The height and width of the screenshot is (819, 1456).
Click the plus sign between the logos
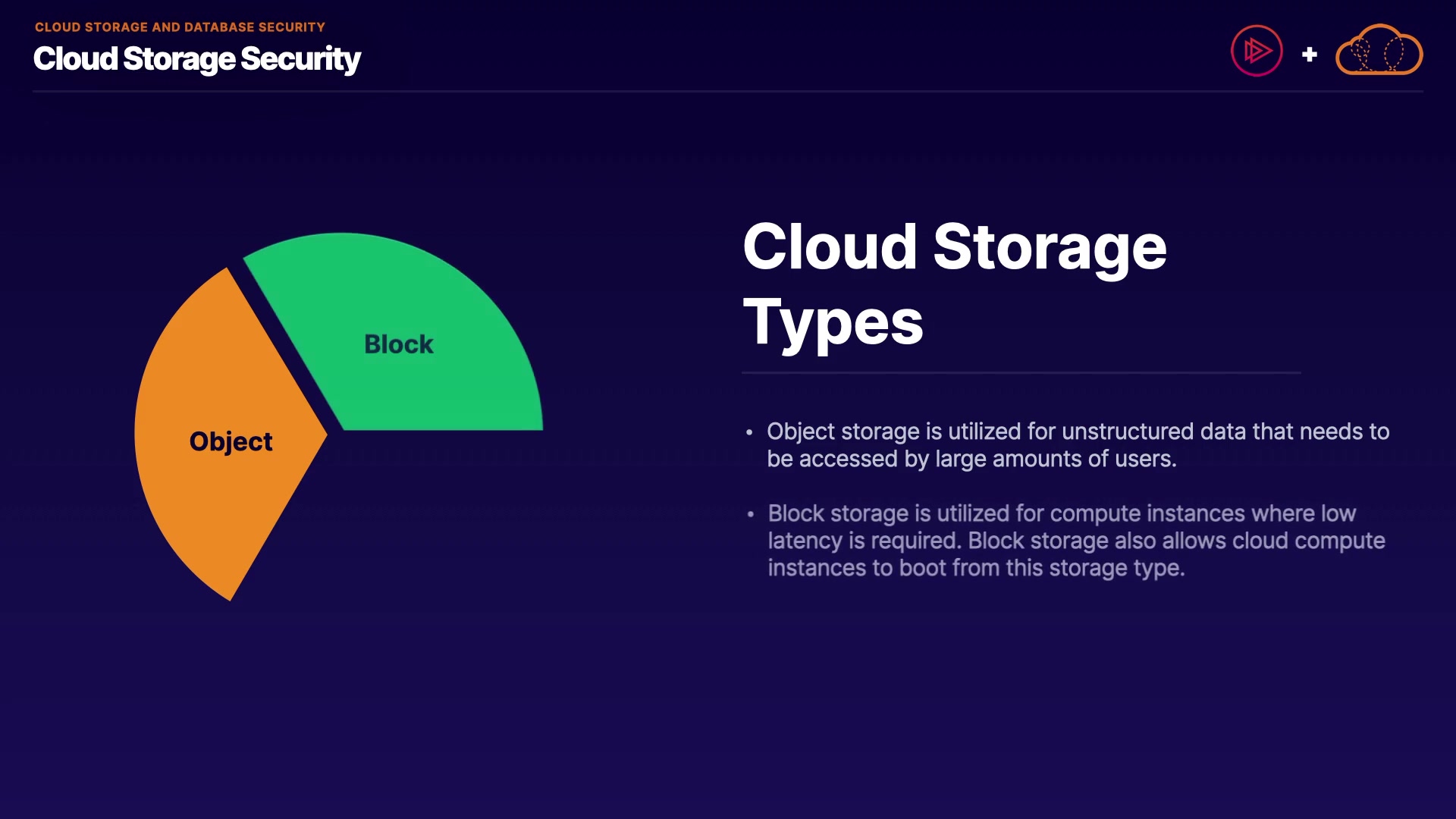pyautogui.click(x=1310, y=55)
